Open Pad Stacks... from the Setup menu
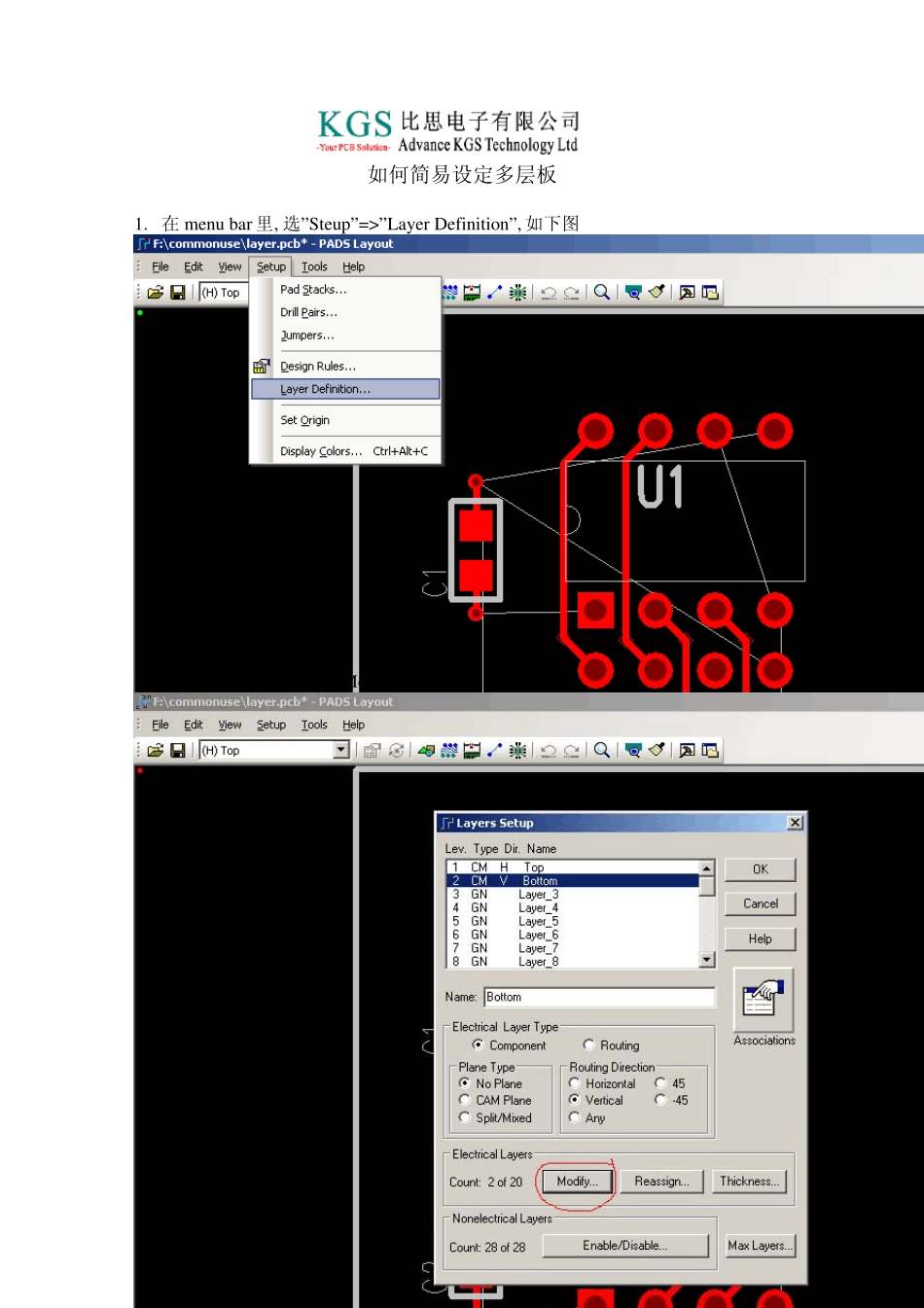The image size is (924, 1308). [313, 290]
